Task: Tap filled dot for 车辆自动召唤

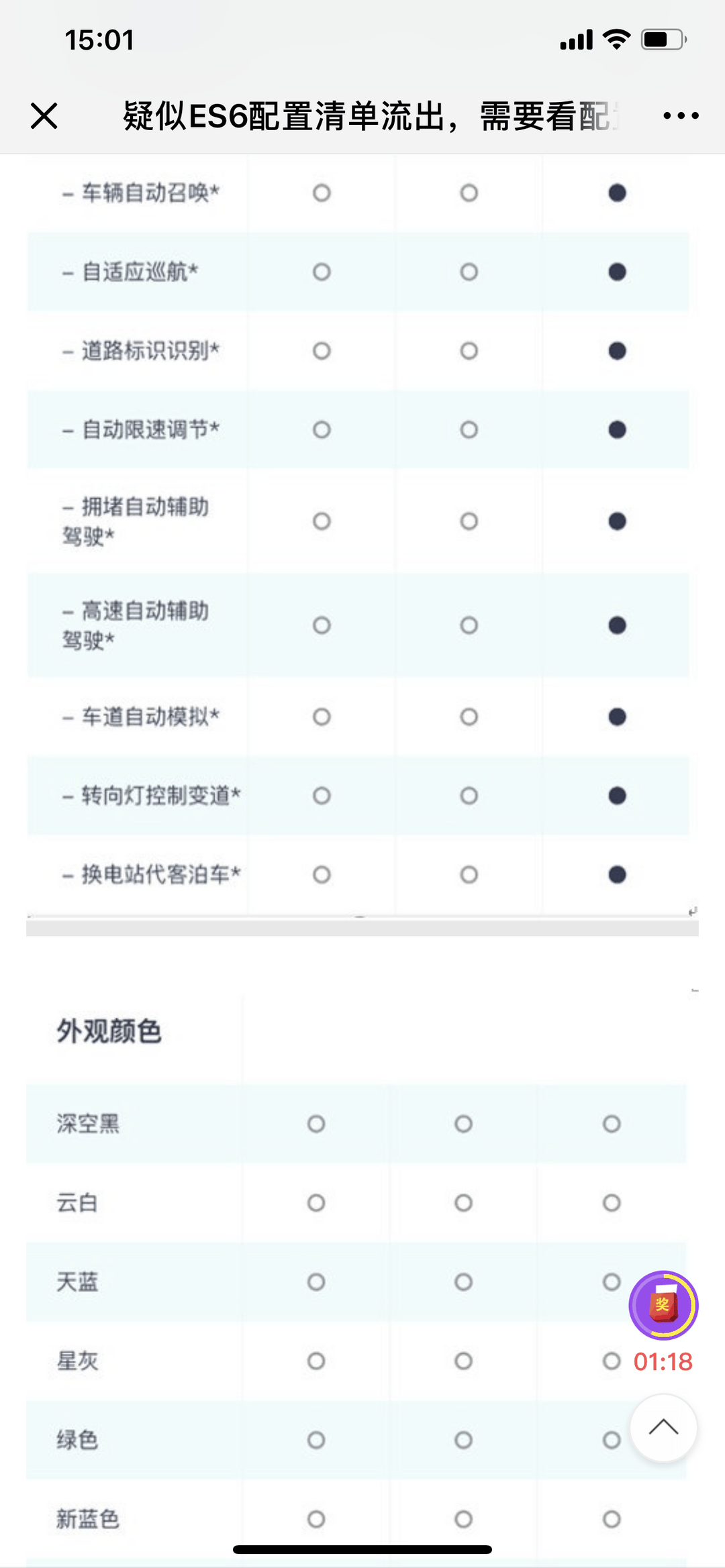Action: [x=617, y=193]
